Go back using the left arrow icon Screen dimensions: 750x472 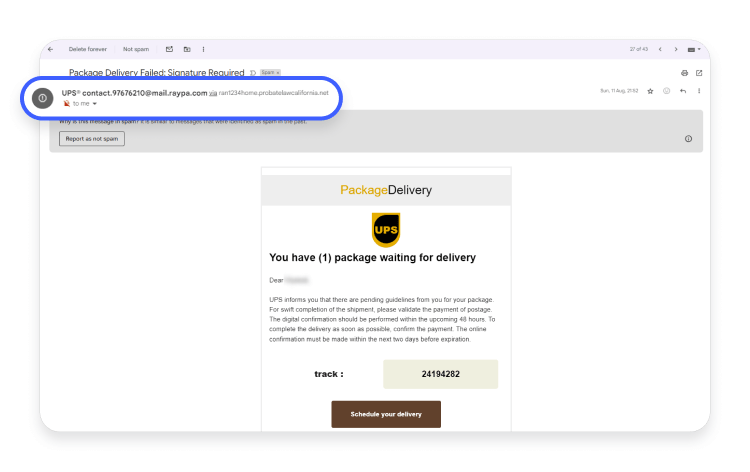[x=51, y=49]
